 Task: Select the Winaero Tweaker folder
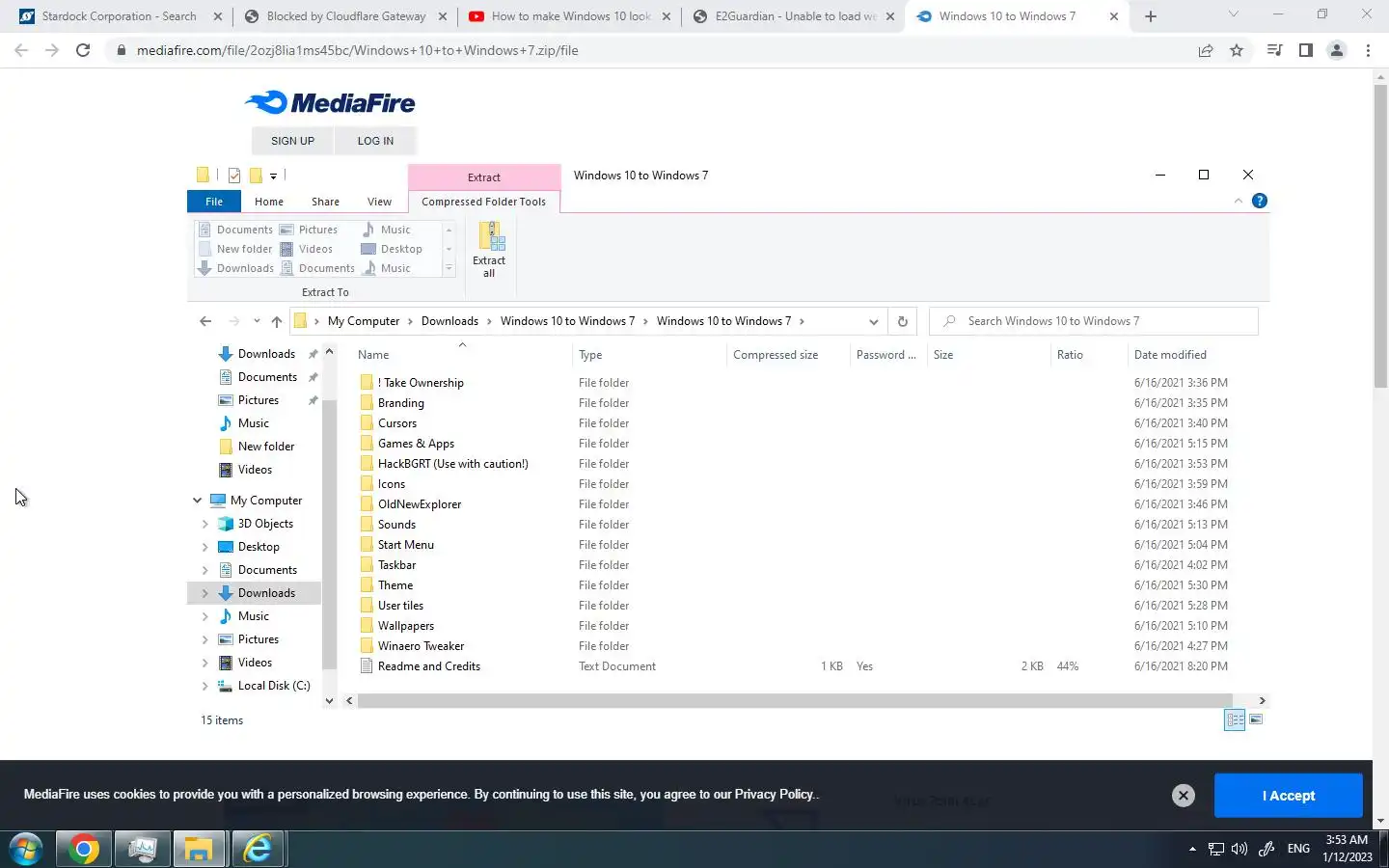[x=421, y=646]
